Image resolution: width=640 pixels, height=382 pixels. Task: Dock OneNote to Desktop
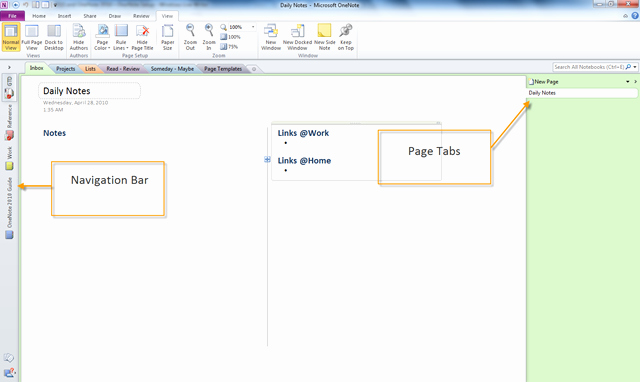(54, 37)
